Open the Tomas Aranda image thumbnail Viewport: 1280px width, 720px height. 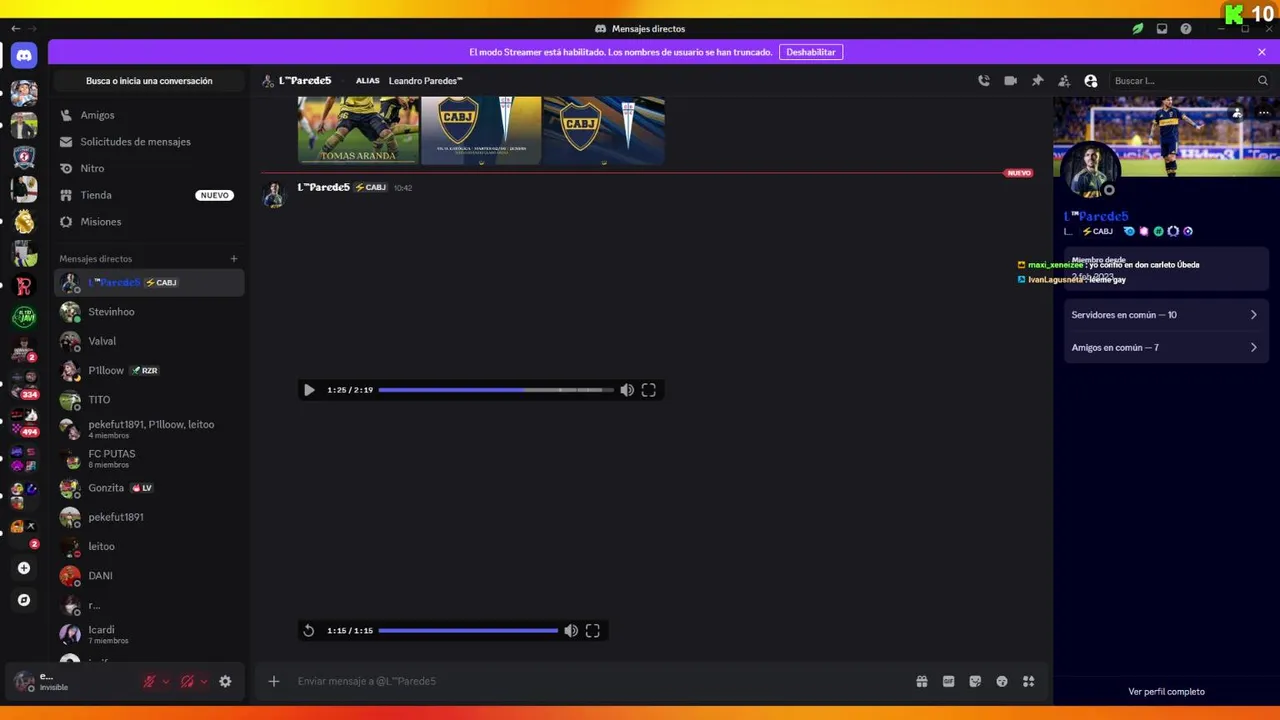358,130
